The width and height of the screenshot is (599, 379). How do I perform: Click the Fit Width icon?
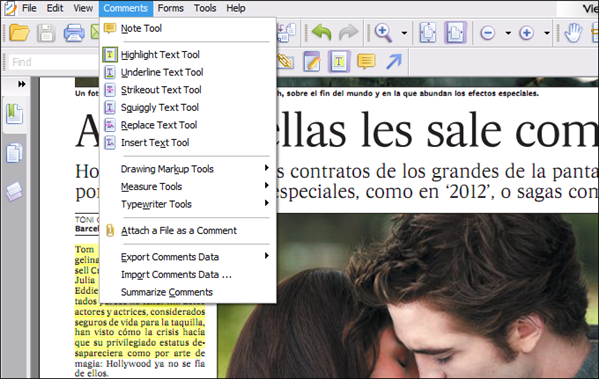click(x=455, y=33)
